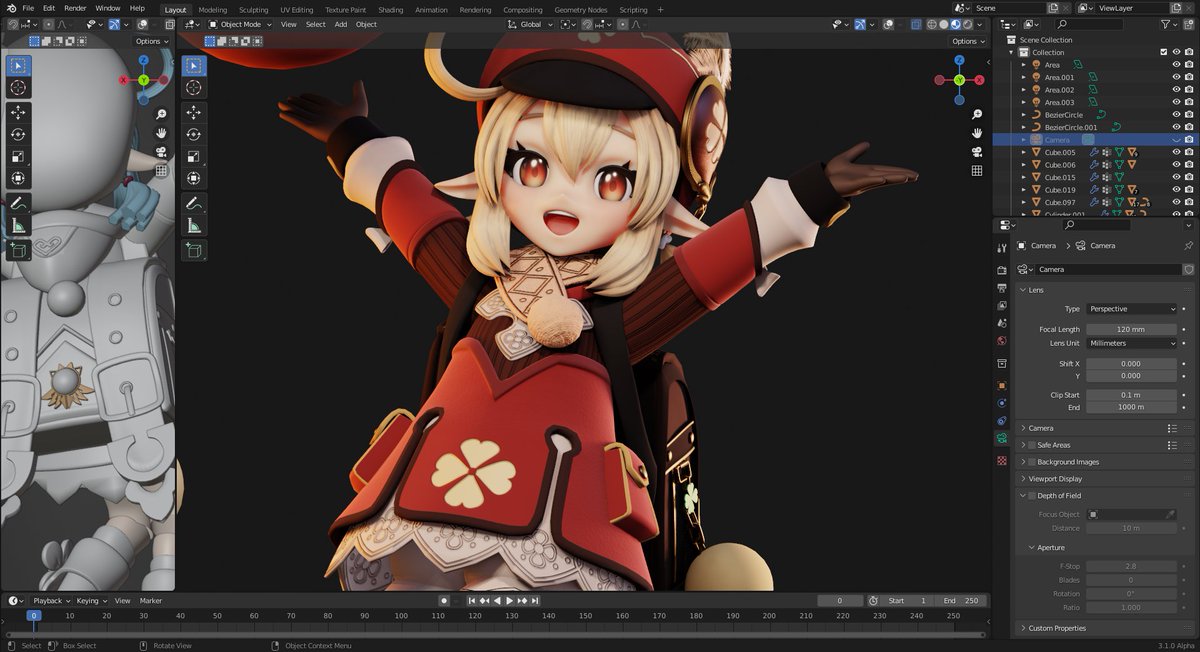Click the Blender logo menu icon
Screen dimensions: 1200x652
[11, 8]
